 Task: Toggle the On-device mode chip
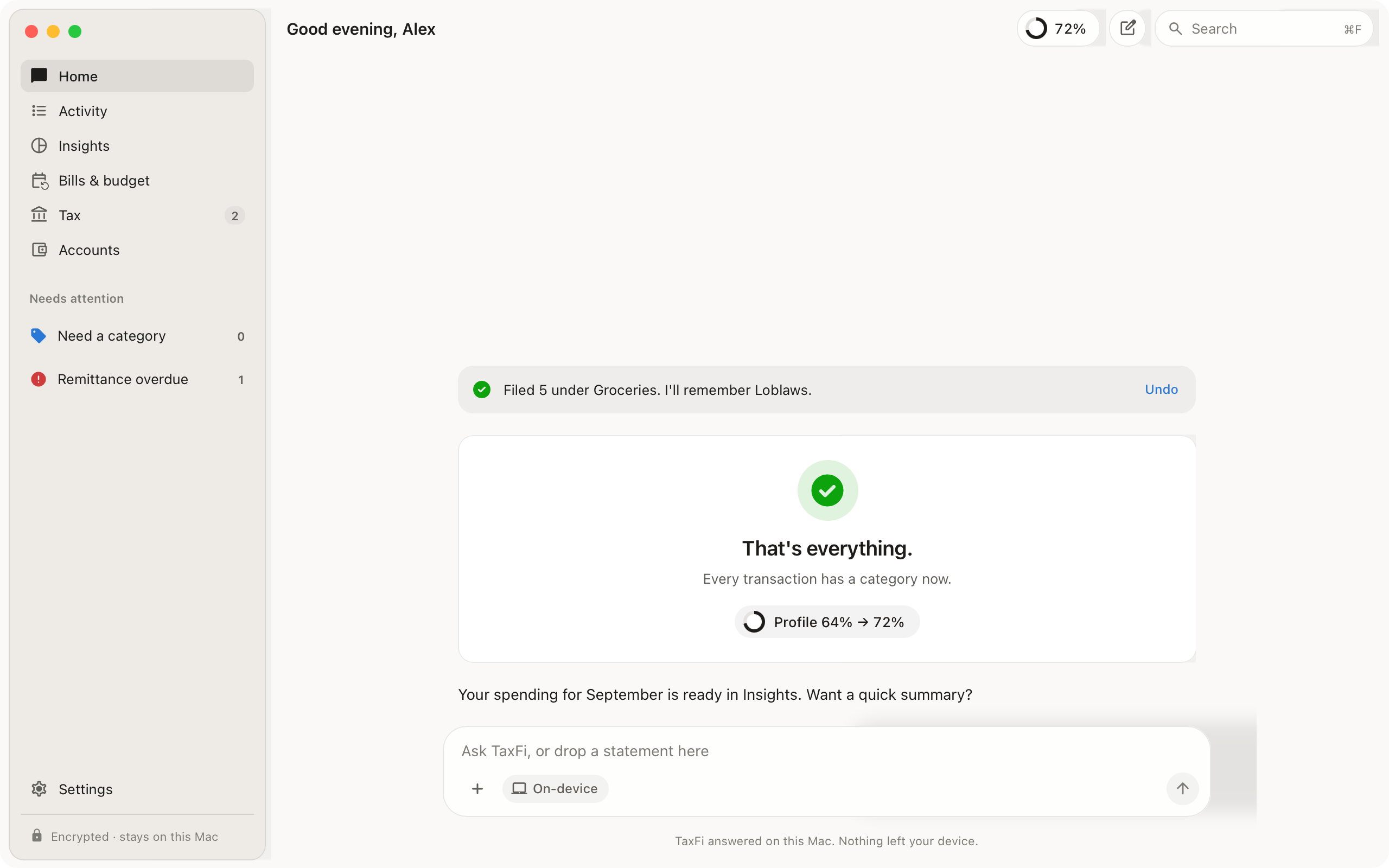coord(555,789)
